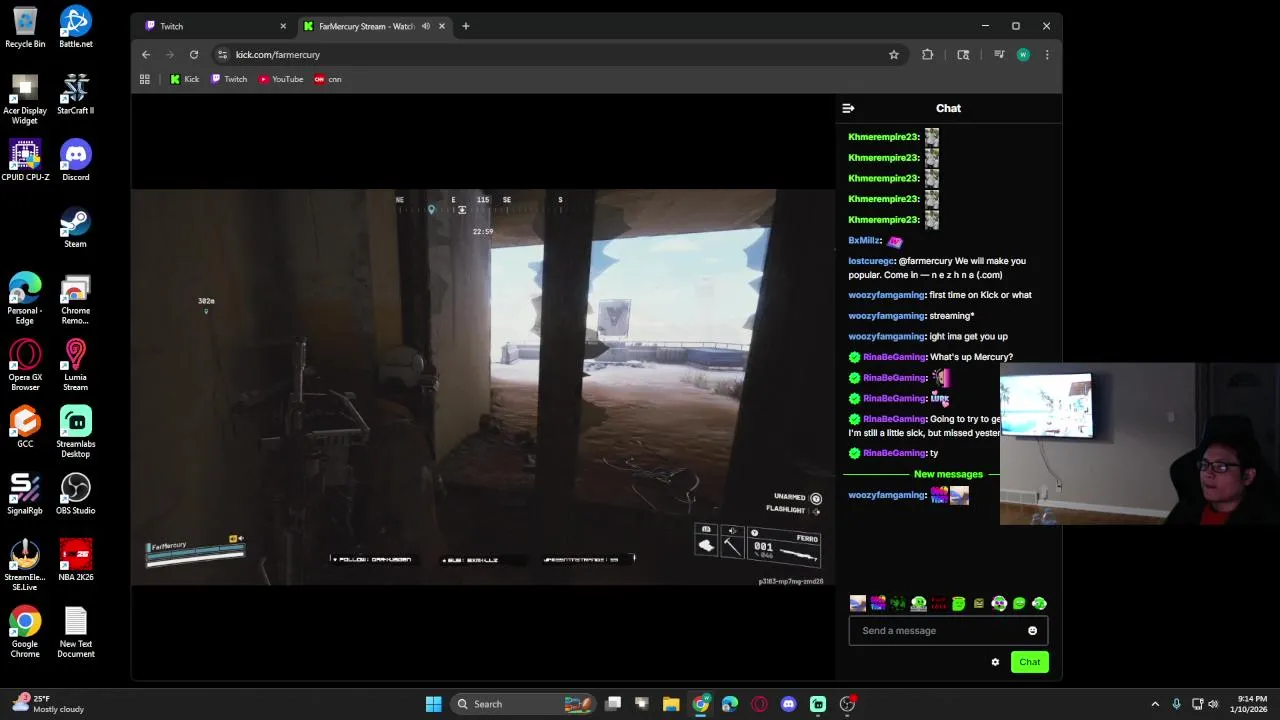Insert the colorful rainbow text emote
Viewport: 1280px width, 720px height.
(x=878, y=603)
